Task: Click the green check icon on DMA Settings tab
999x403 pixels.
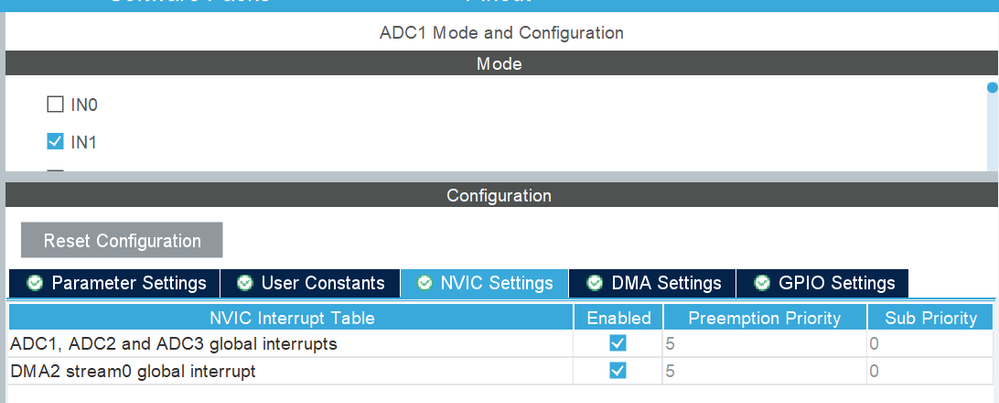Action: 595,283
